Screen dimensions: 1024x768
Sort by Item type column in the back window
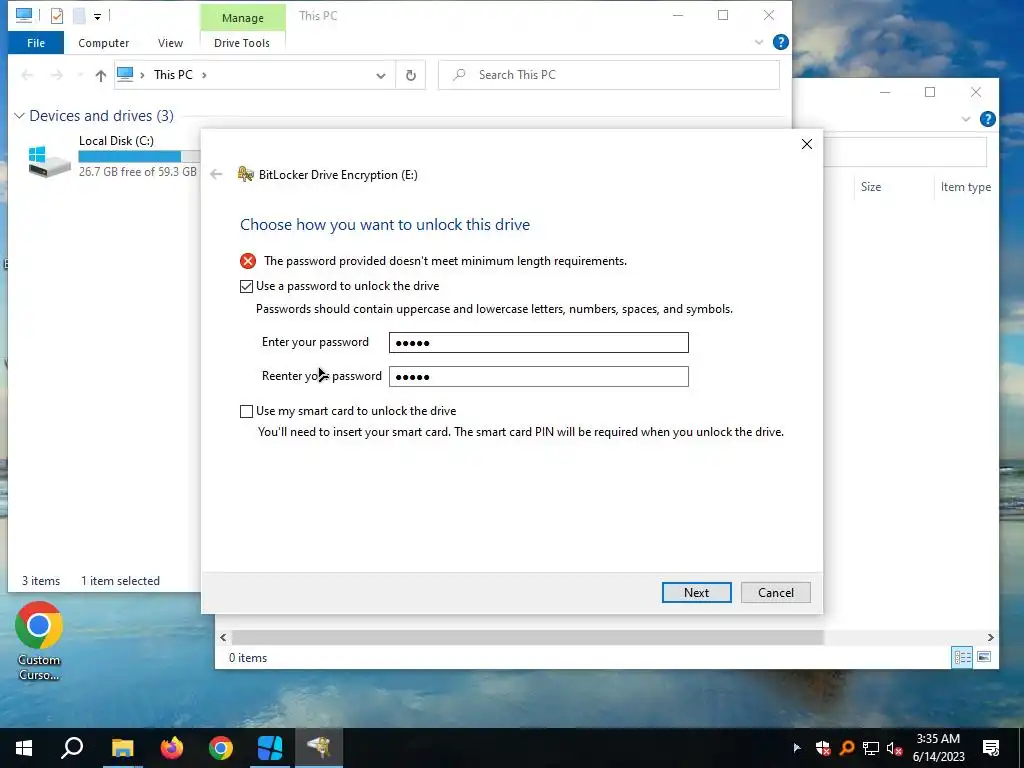[x=965, y=187]
